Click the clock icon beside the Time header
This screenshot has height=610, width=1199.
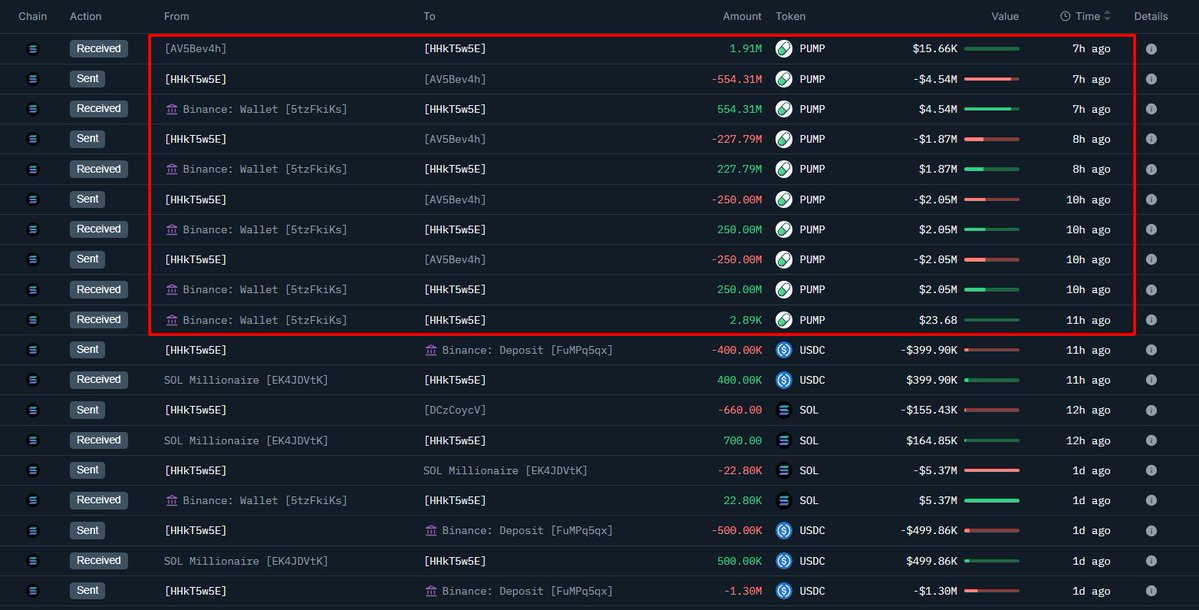(1064, 16)
